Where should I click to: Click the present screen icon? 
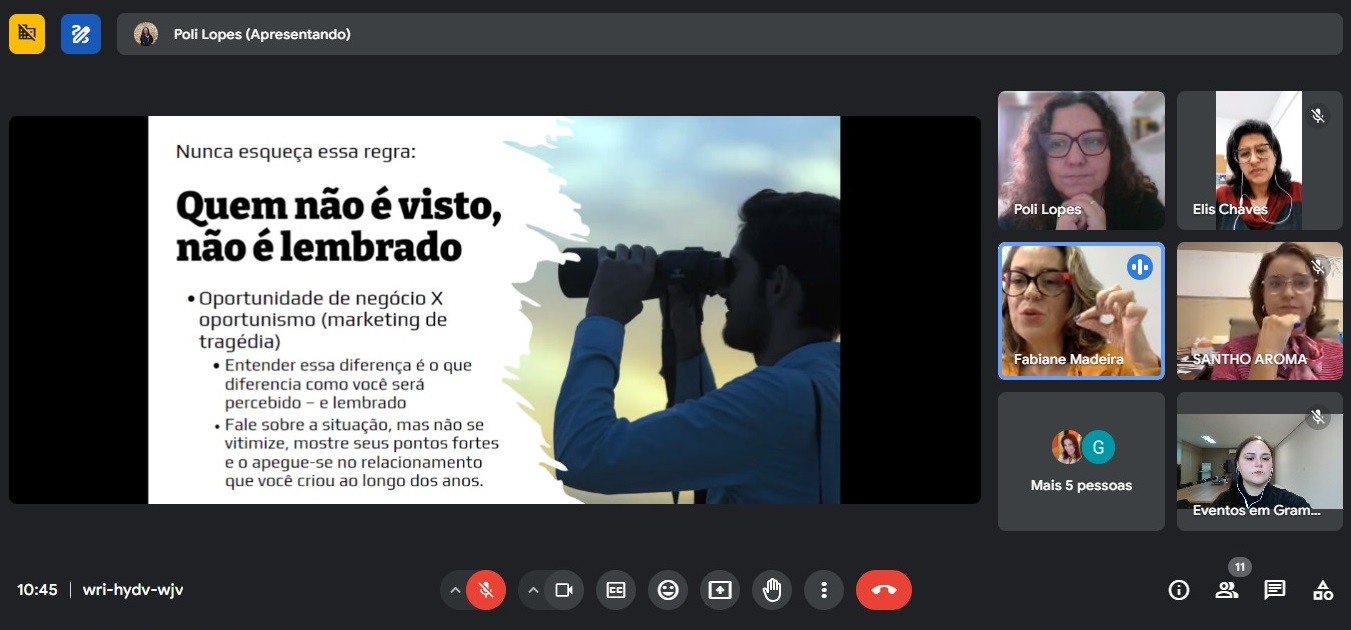719,589
